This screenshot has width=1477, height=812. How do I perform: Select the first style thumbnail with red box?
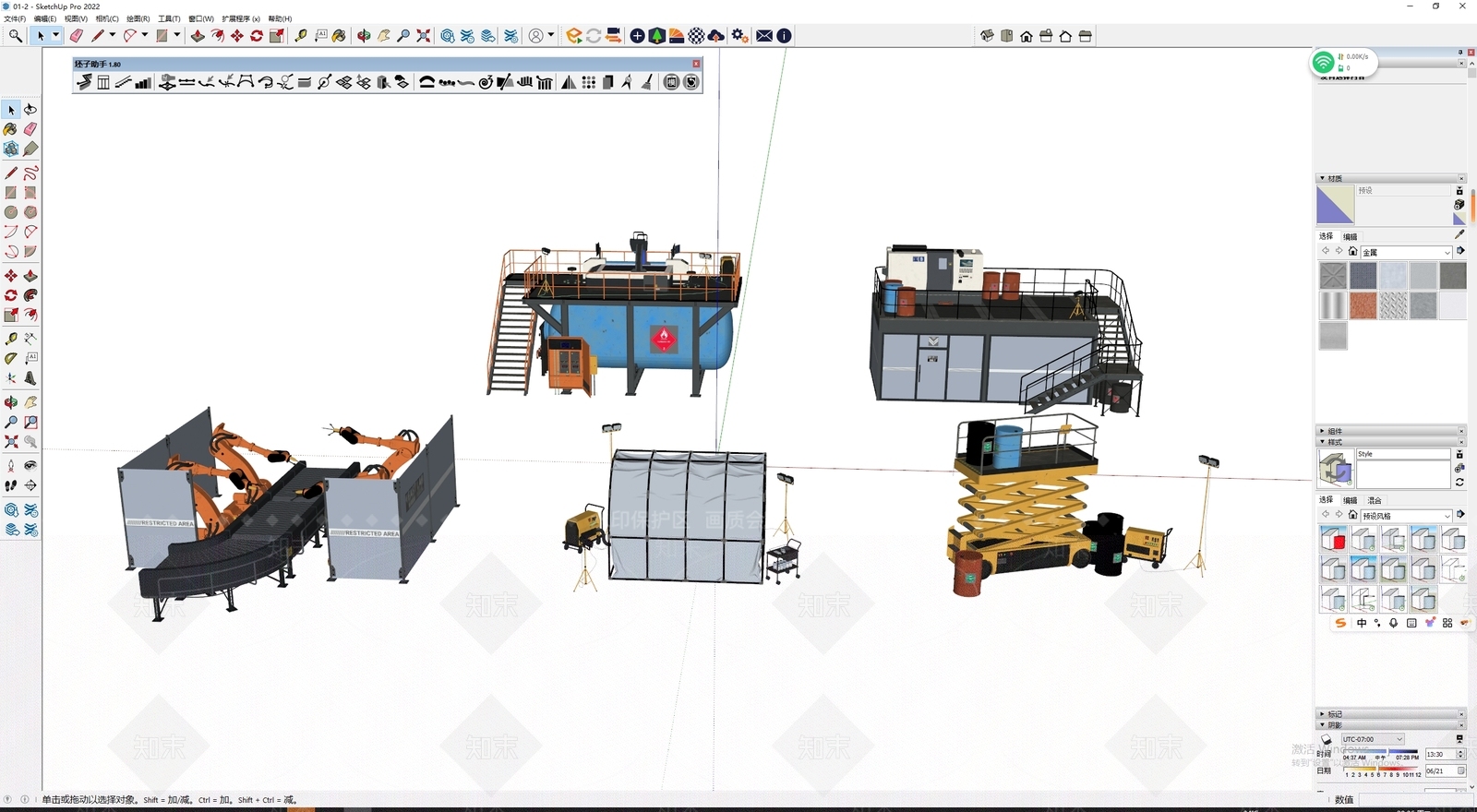pyautogui.click(x=1333, y=538)
